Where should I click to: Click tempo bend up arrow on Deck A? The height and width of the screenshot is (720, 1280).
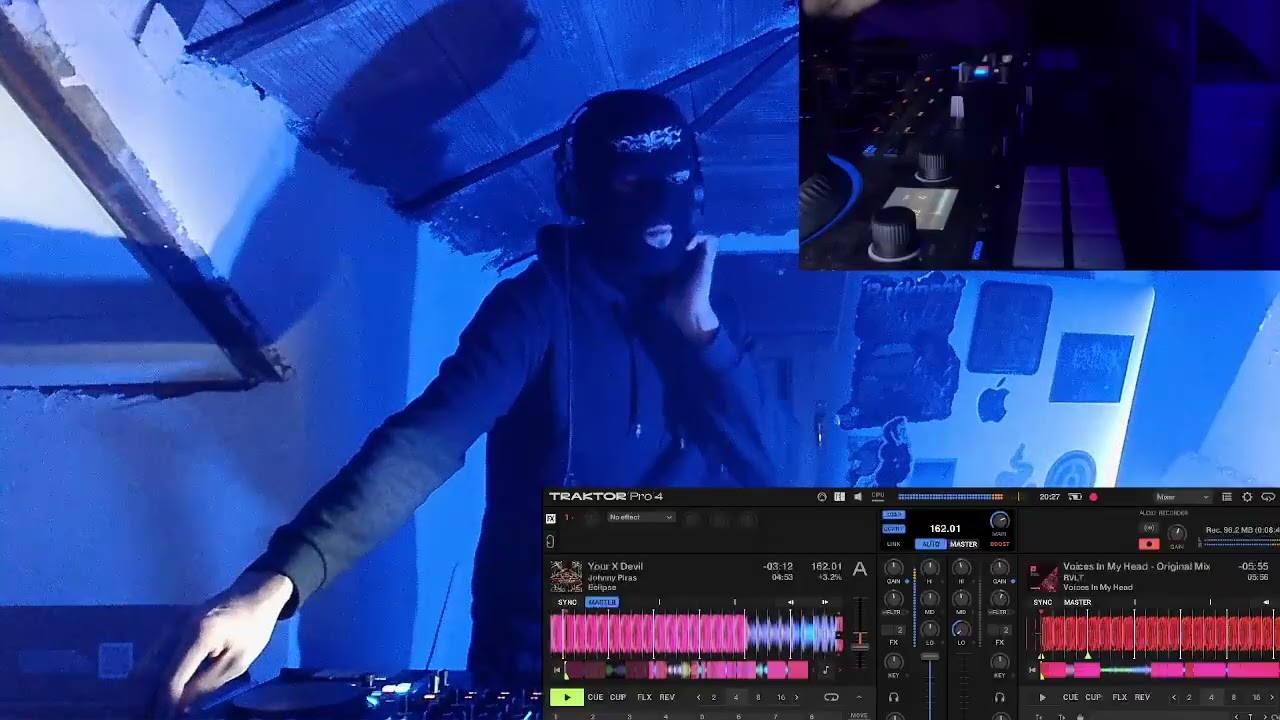click(825, 602)
